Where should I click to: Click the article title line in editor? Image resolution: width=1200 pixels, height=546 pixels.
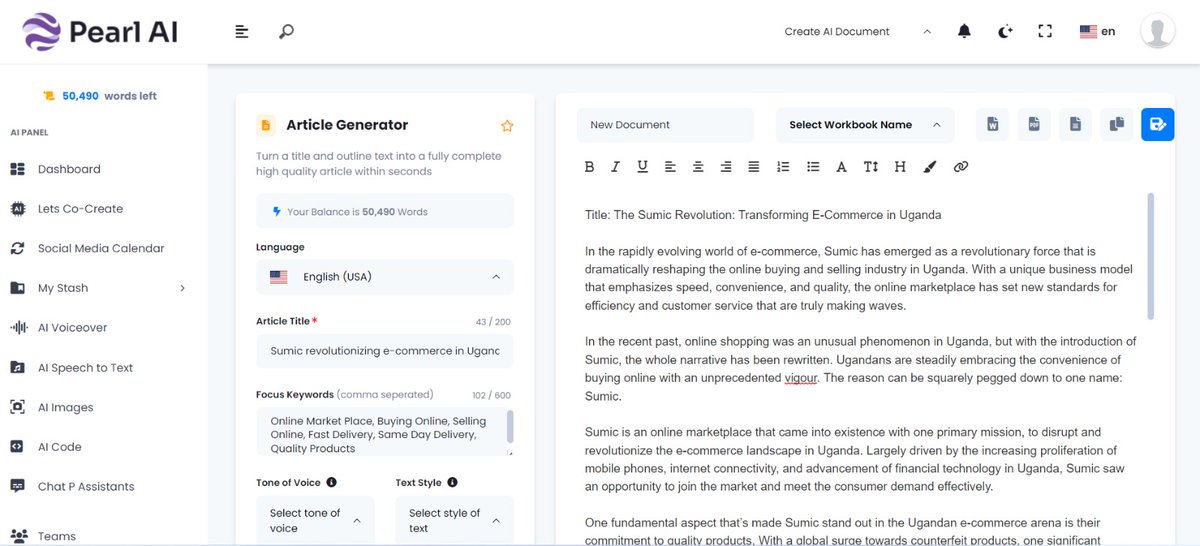pos(763,215)
